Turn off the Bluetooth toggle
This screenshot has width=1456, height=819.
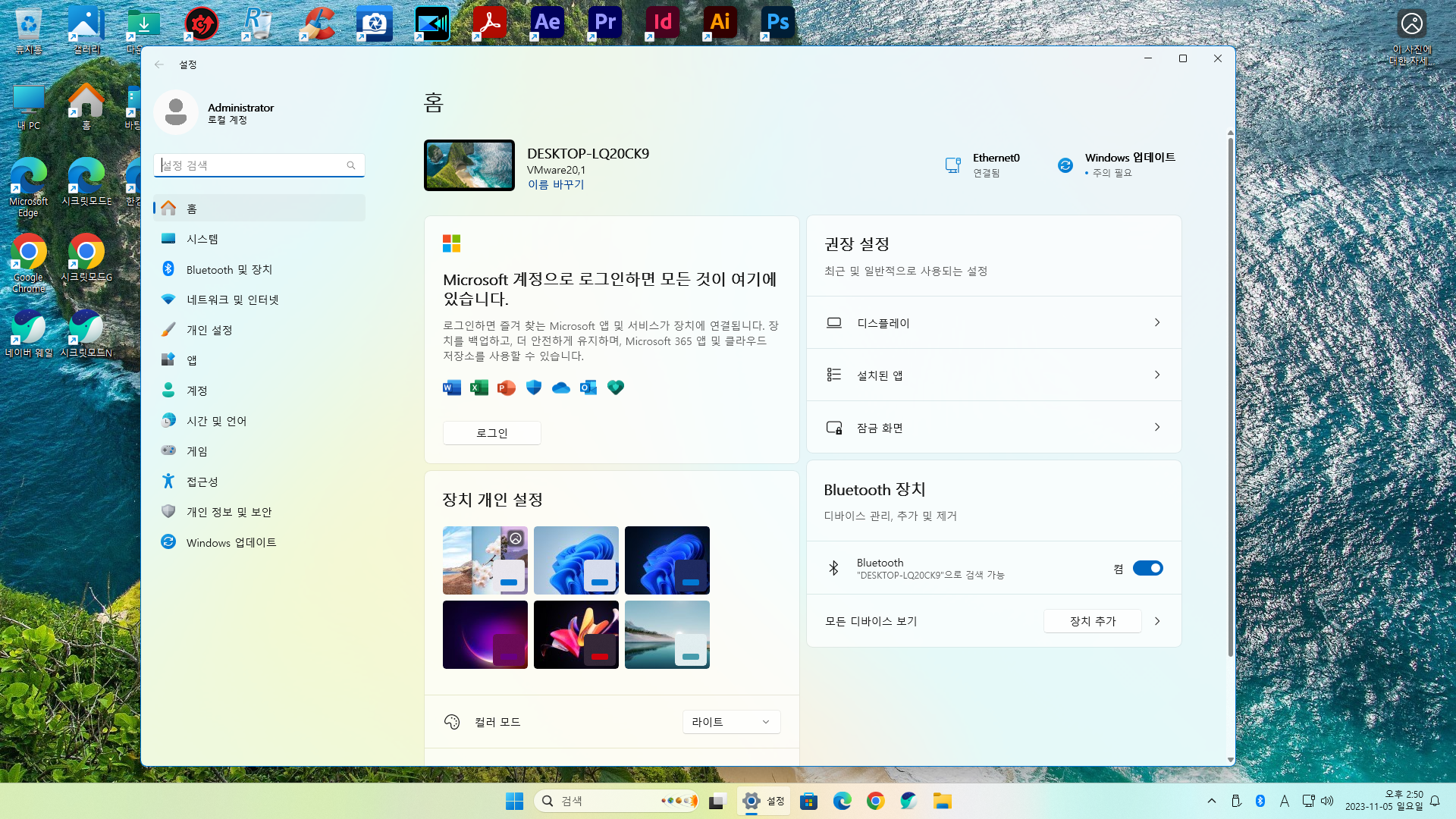click(x=1147, y=568)
